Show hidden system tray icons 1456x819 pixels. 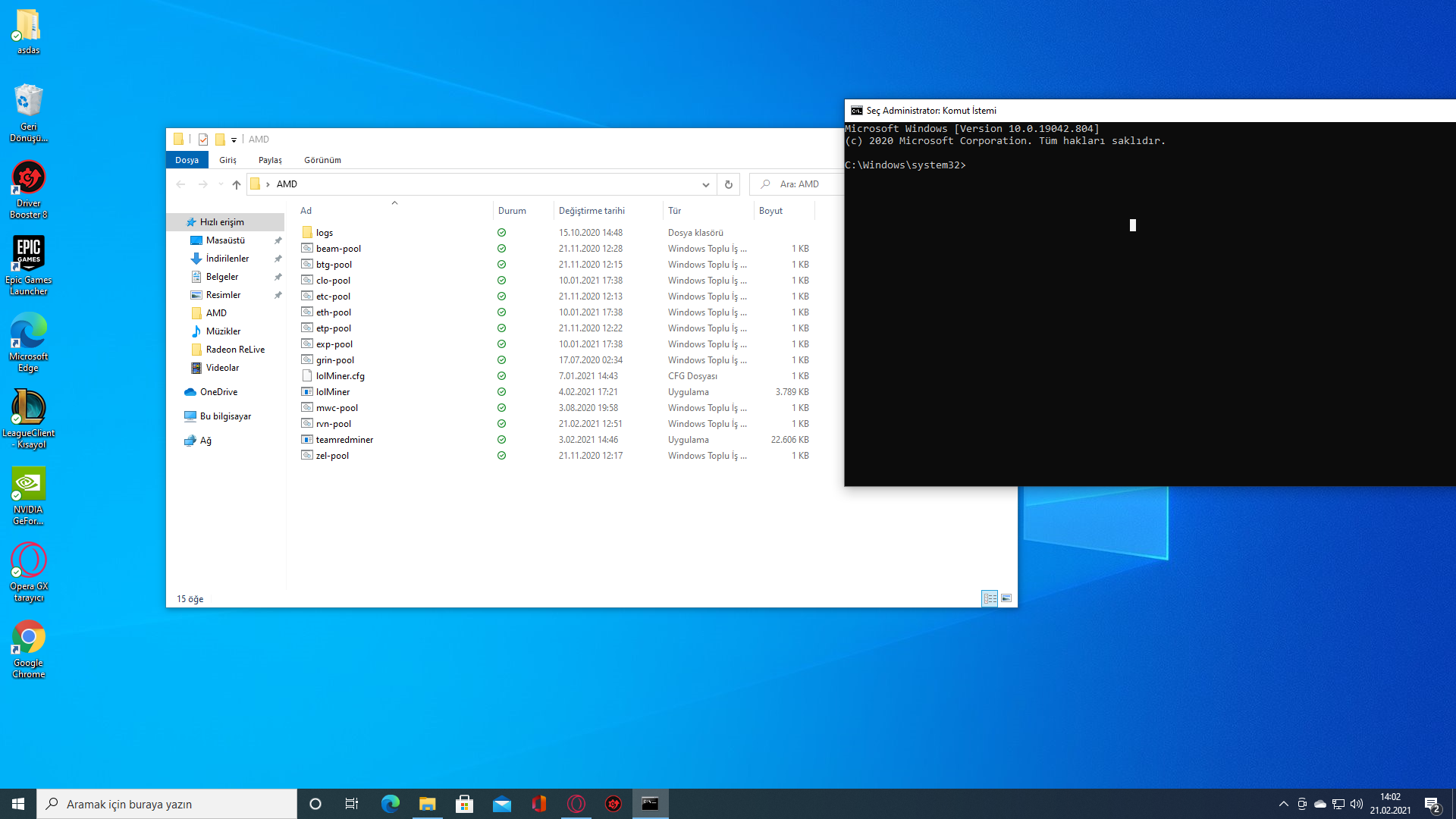click(1284, 804)
